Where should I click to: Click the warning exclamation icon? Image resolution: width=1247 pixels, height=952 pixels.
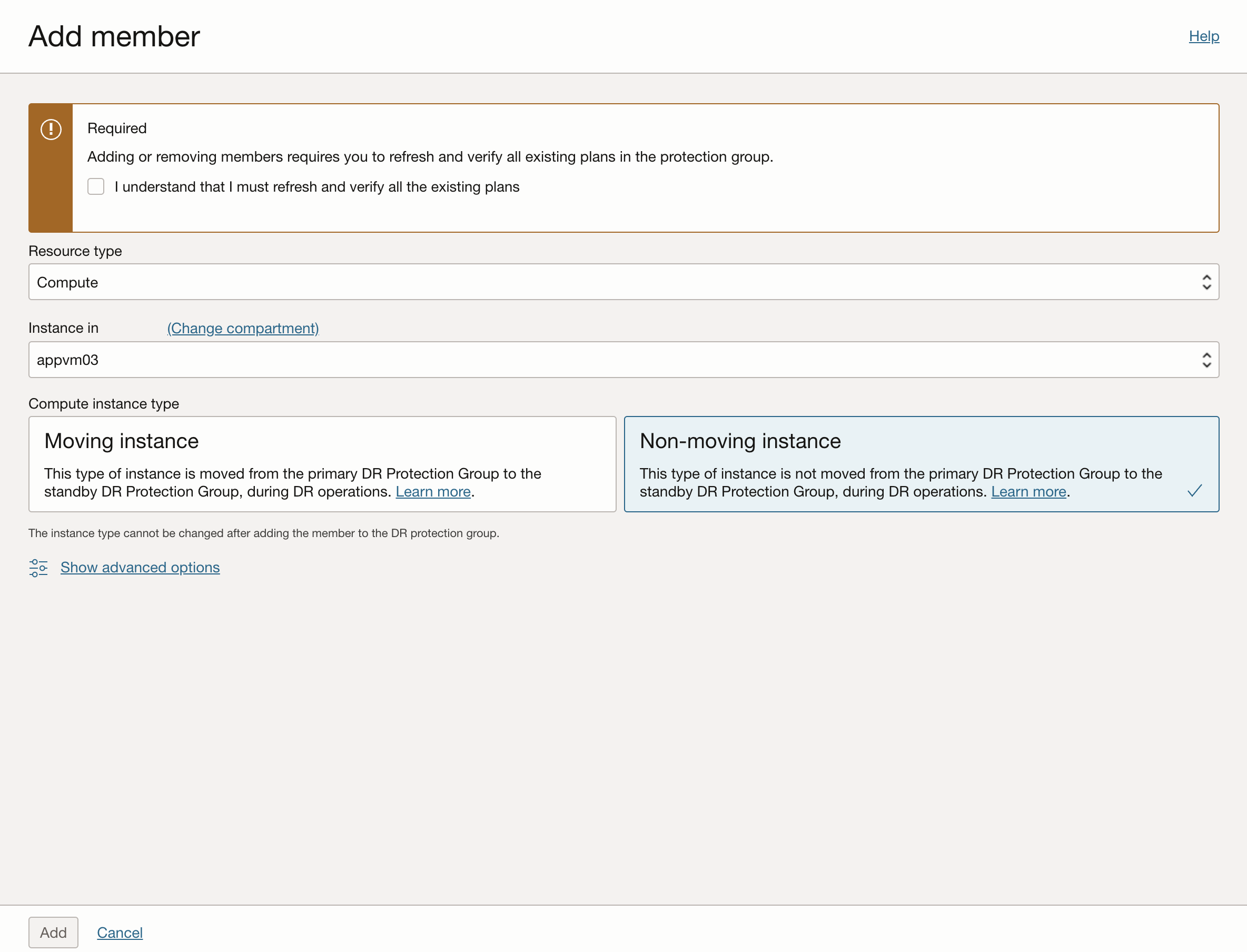(51, 129)
